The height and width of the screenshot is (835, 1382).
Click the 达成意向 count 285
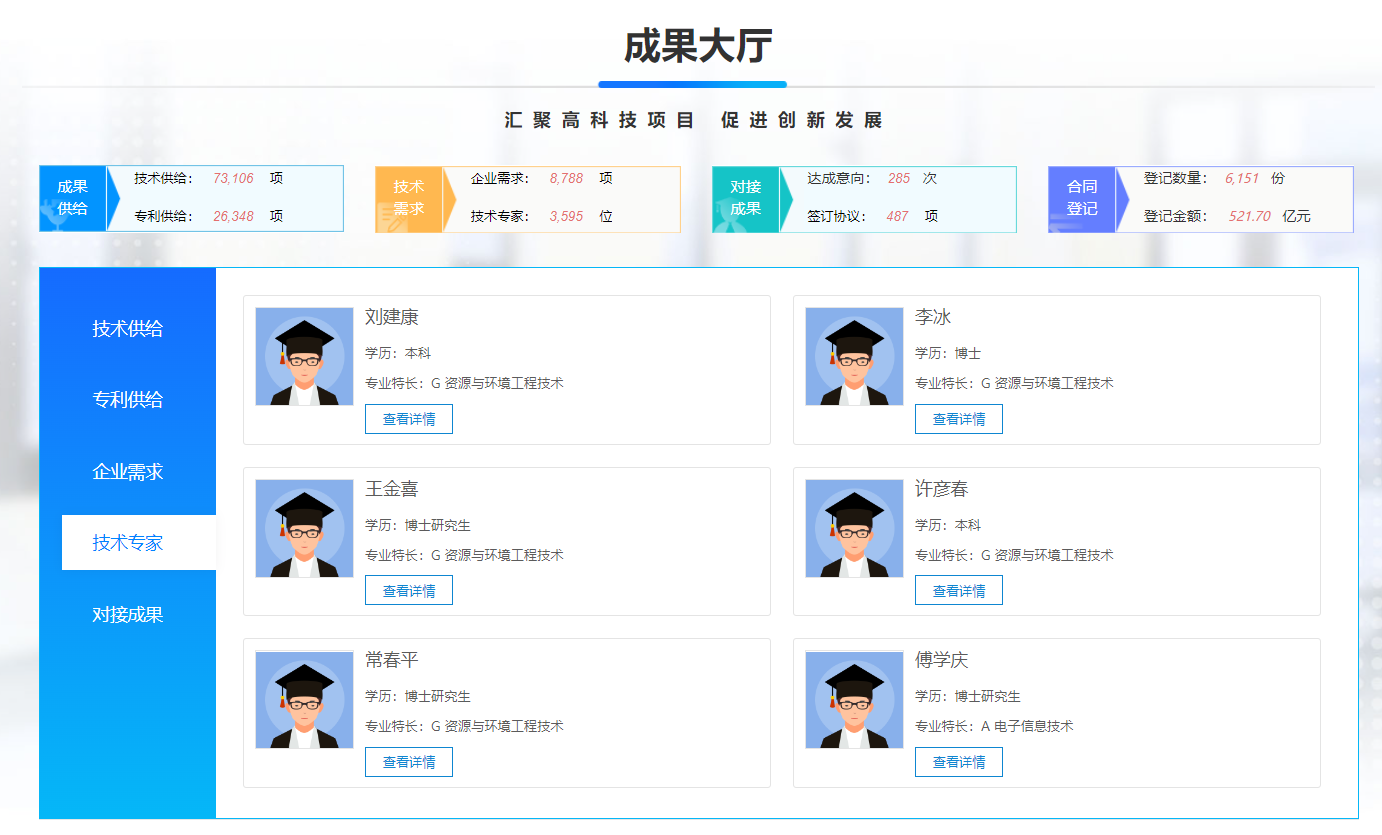pos(899,178)
